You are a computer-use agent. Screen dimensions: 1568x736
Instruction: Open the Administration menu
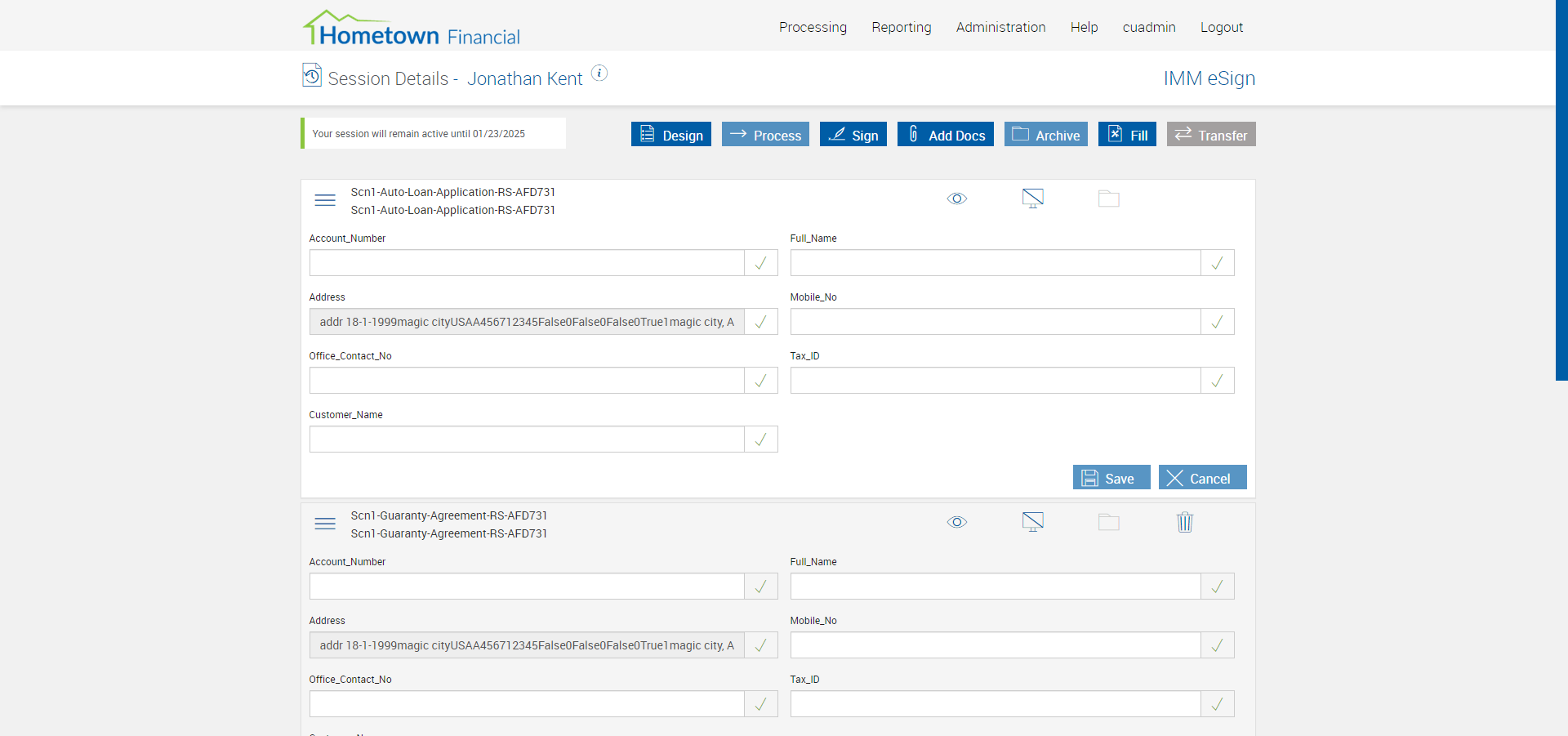coord(1001,27)
